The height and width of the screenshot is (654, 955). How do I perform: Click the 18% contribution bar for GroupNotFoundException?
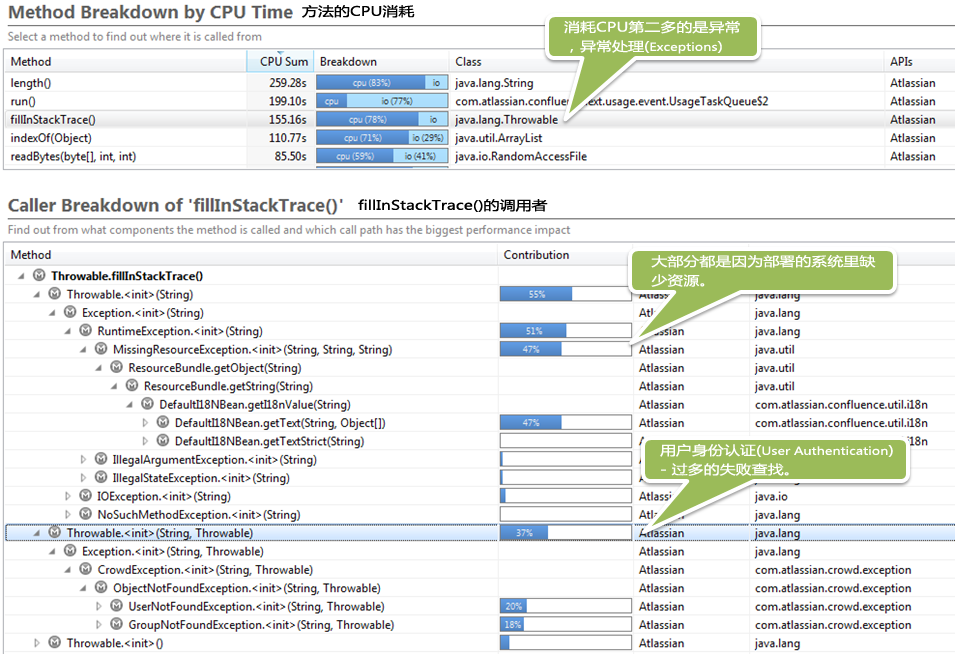coord(512,625)
